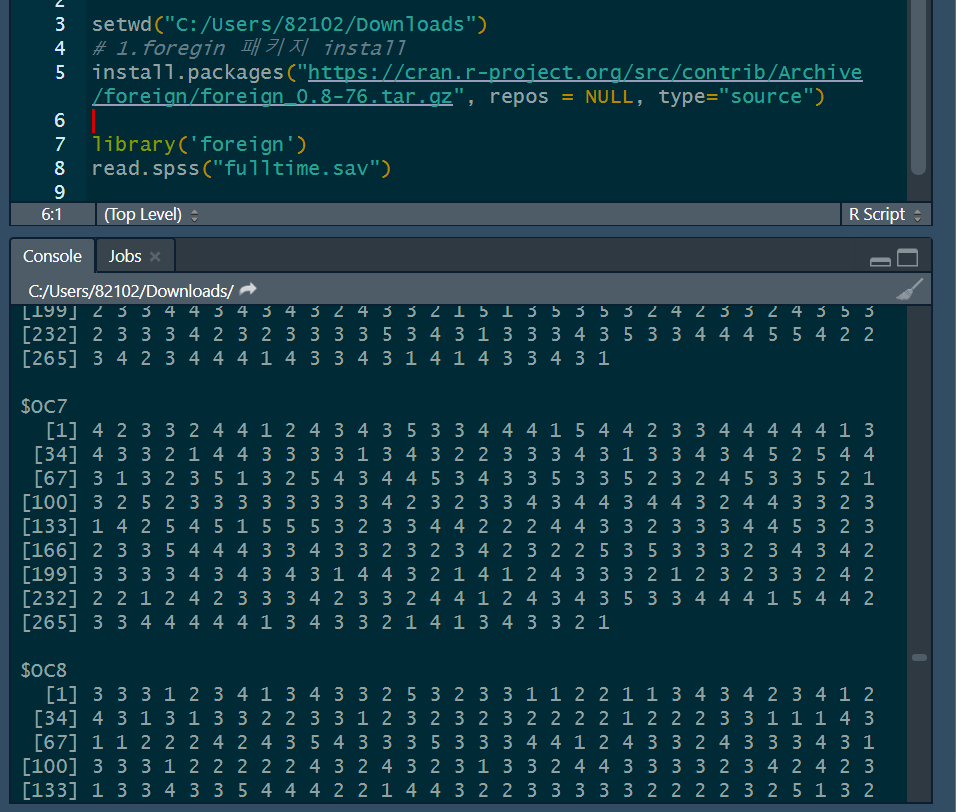This screenshot has height=812, width=956.
Task: Click the type="source" argument
Action: [x=736, y=96]
